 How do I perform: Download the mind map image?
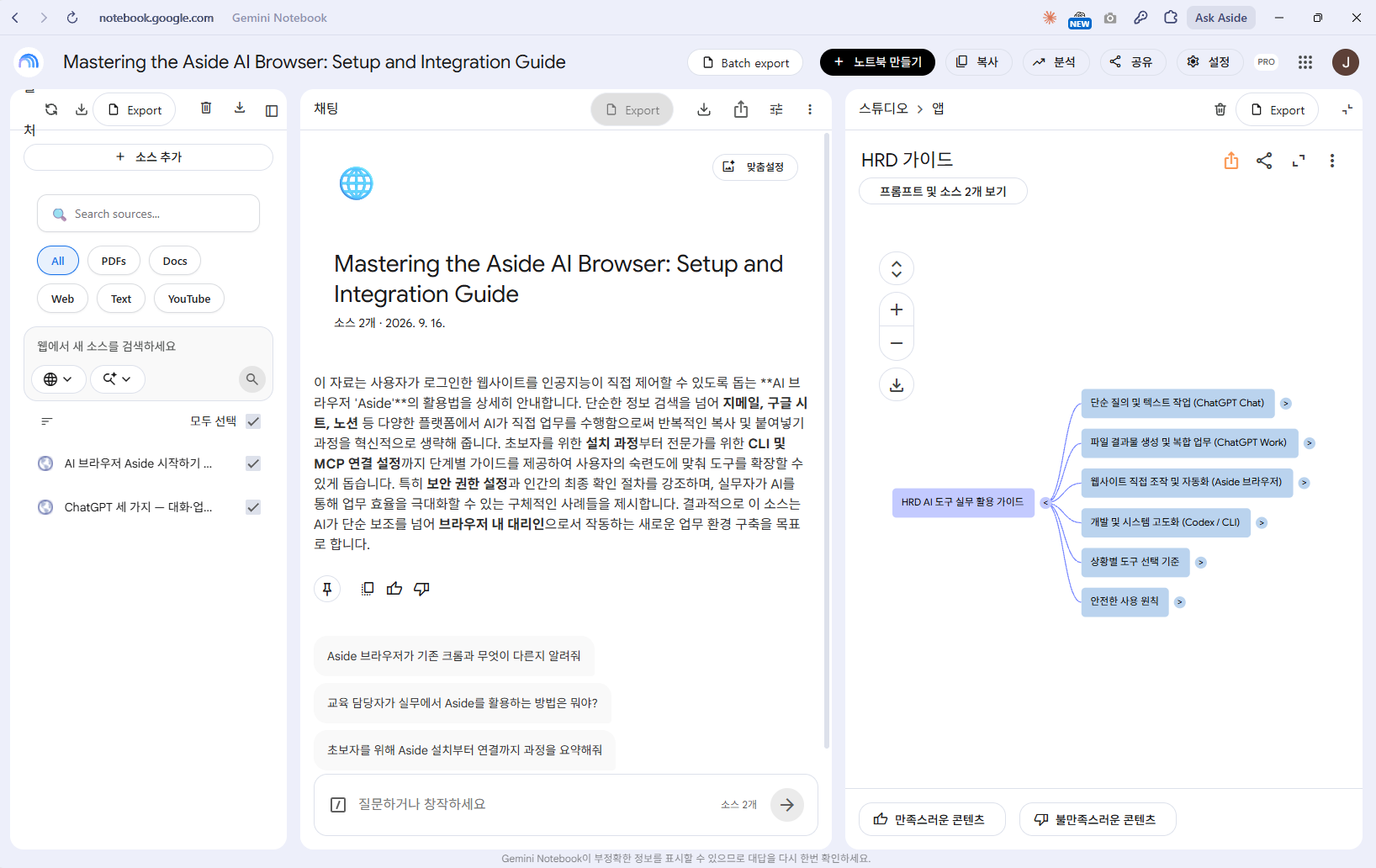(x=897, y=384)
